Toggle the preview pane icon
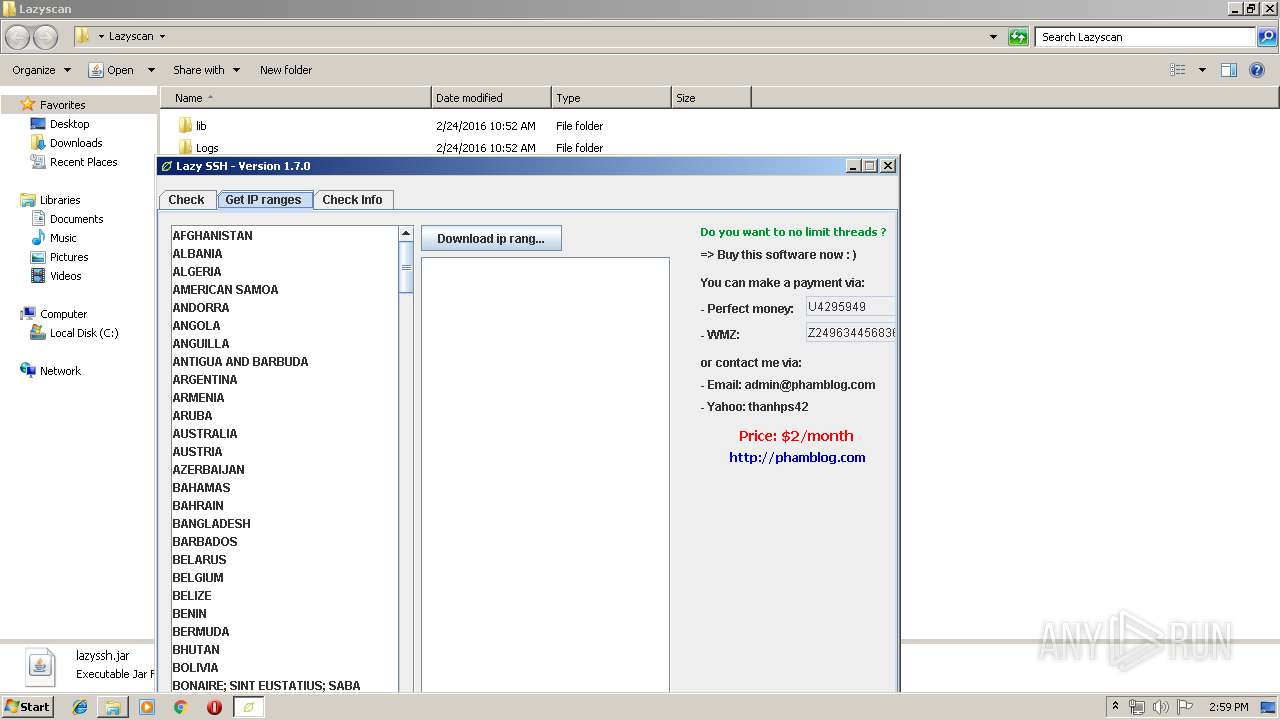This screenshot has width=1280, height=720. [x=1229, y=70]
